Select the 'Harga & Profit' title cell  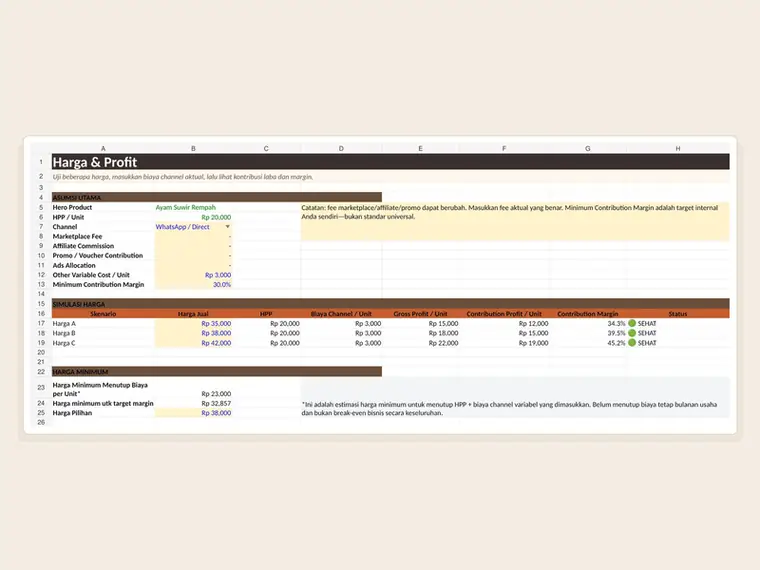(x=390, y=162)
